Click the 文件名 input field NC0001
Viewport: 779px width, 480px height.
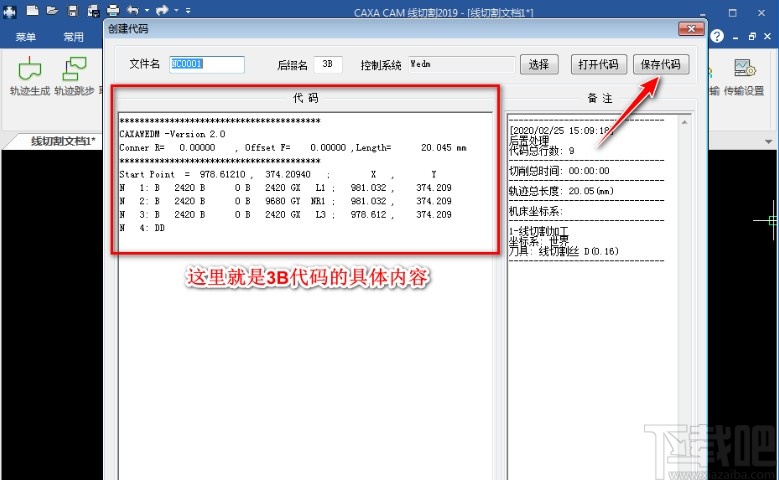click(207, 64)
